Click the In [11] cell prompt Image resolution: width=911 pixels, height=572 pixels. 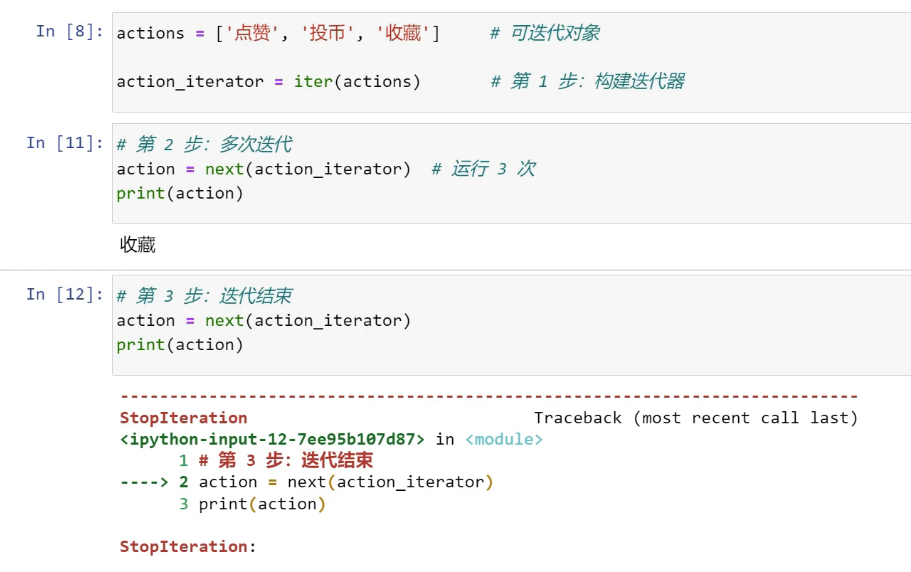[64, 143]
